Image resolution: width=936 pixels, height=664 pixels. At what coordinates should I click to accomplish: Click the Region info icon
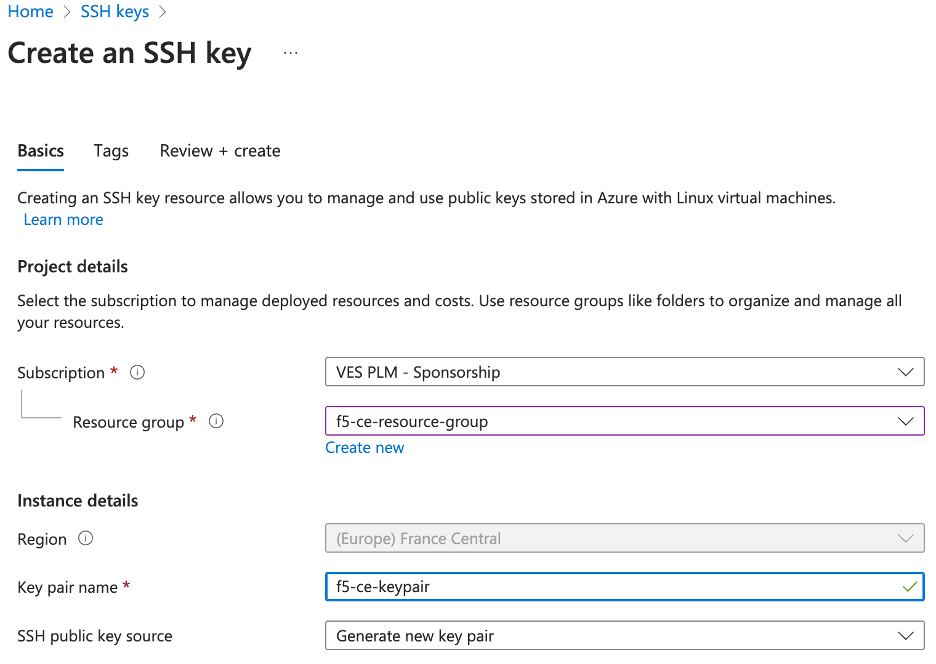point(86,538)
